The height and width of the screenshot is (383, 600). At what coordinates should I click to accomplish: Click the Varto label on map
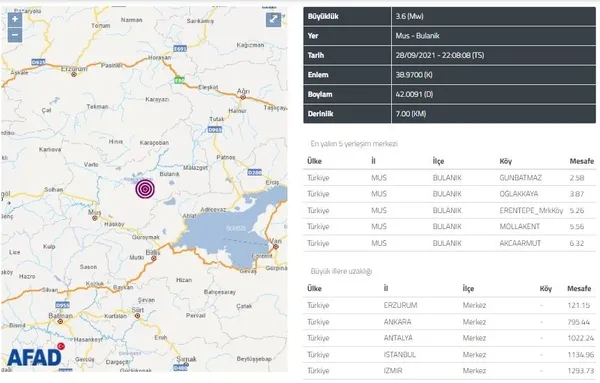(91, 165)
